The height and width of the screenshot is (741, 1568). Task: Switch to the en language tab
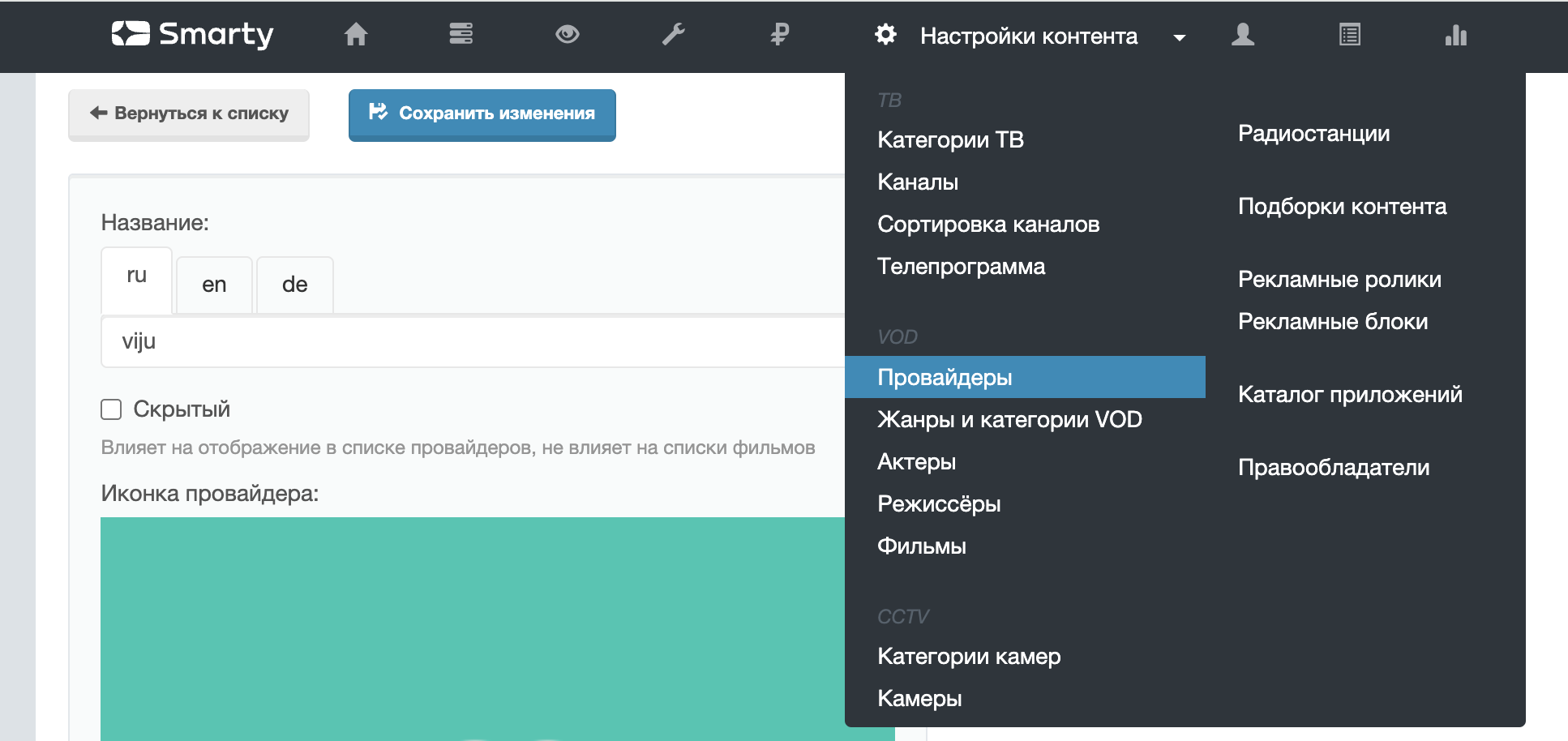[214, 285]
